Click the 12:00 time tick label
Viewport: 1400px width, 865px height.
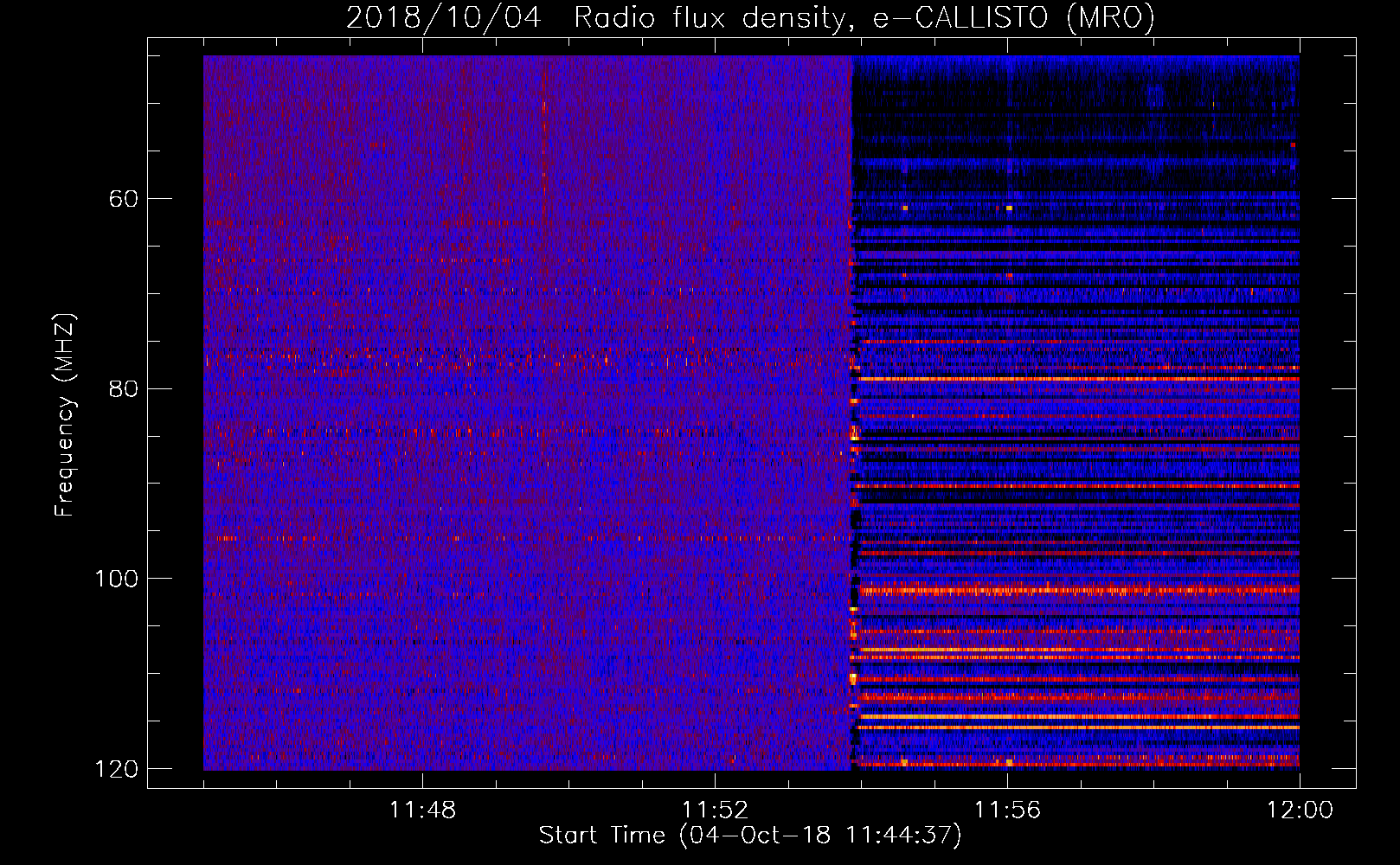[x=1300, y=811]
